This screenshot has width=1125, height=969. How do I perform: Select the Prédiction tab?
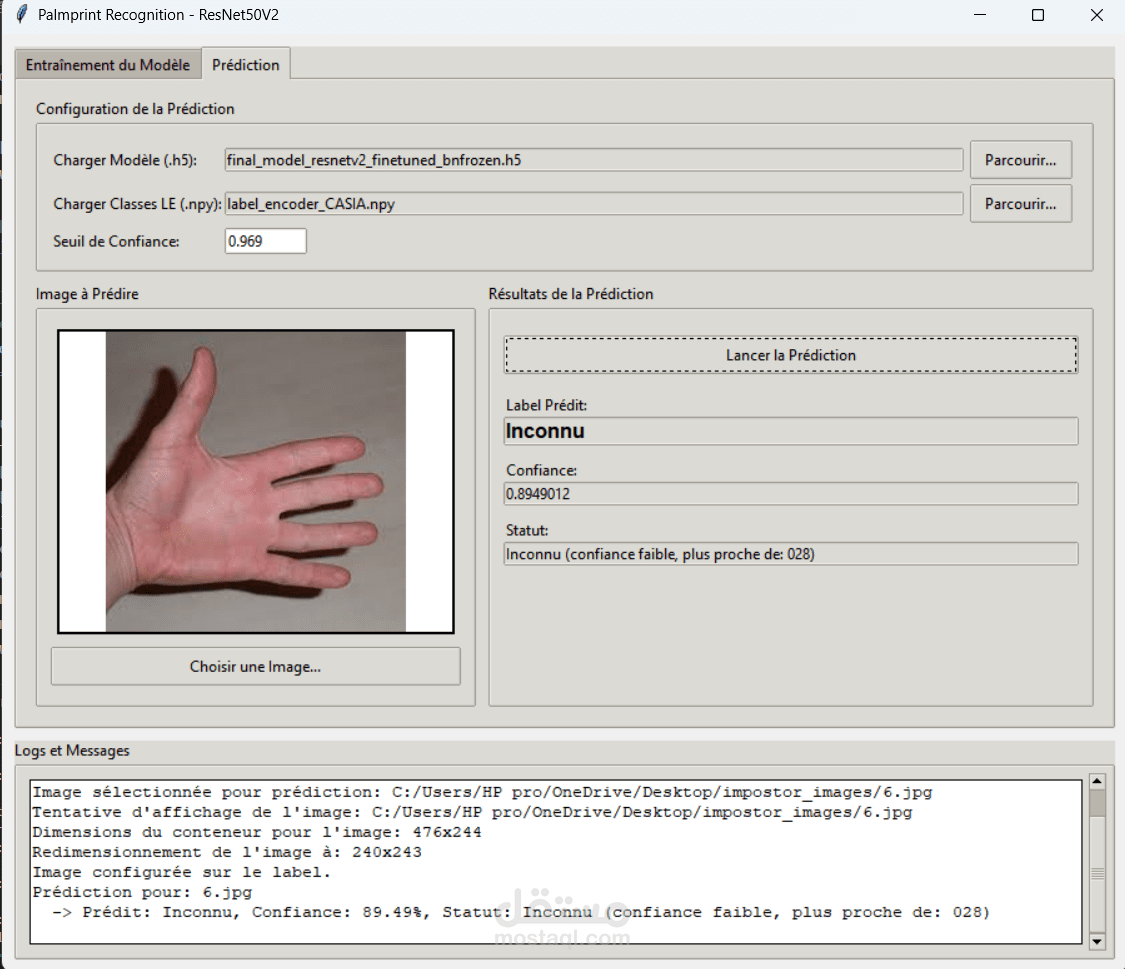[x=245, y=65]
